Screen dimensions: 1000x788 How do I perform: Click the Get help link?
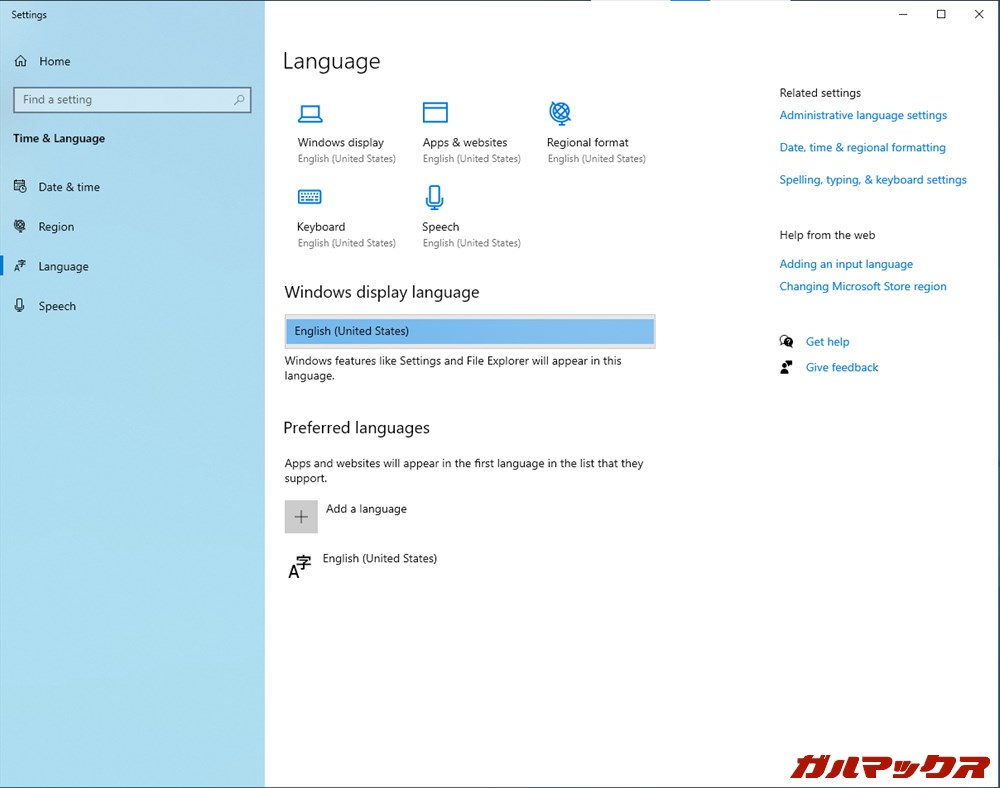(x=827, y=342)
